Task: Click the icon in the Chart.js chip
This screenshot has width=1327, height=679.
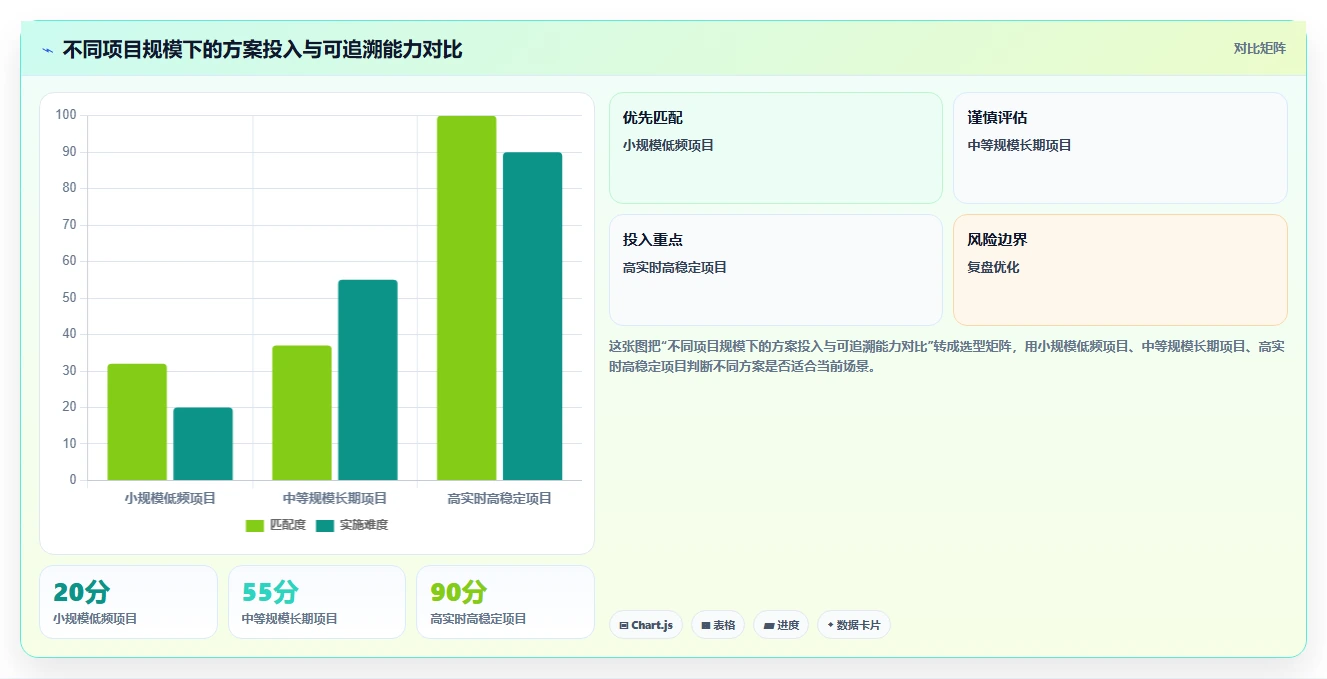Action: point(624,626)
